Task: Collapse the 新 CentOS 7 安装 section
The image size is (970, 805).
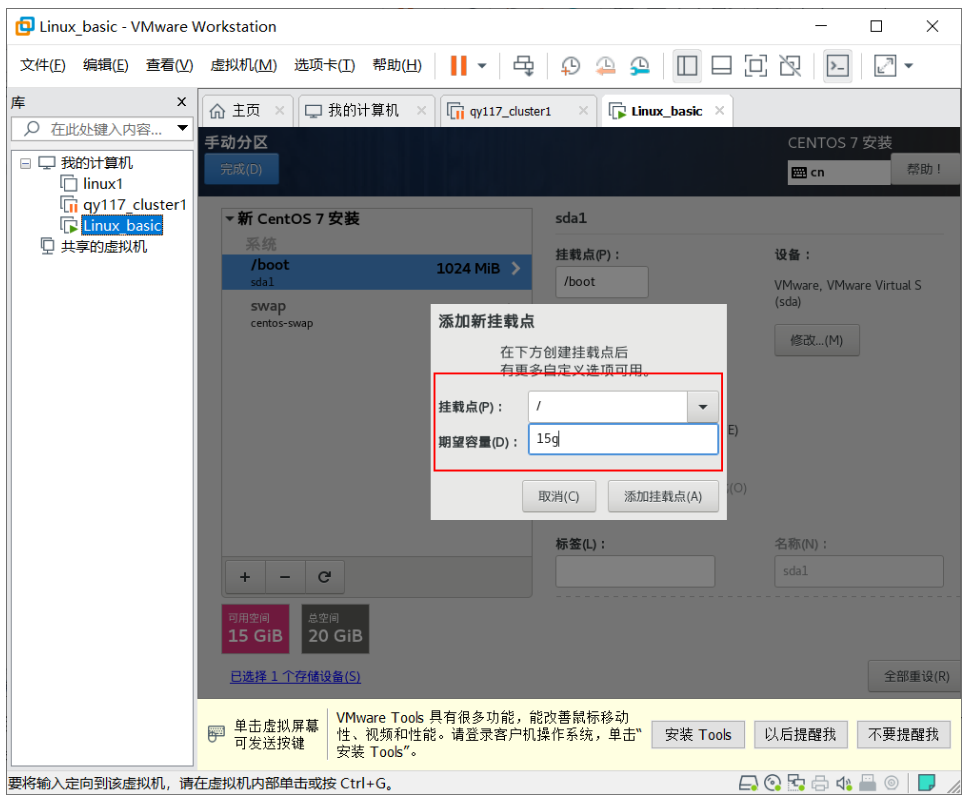Action: (x=230, y=218)
